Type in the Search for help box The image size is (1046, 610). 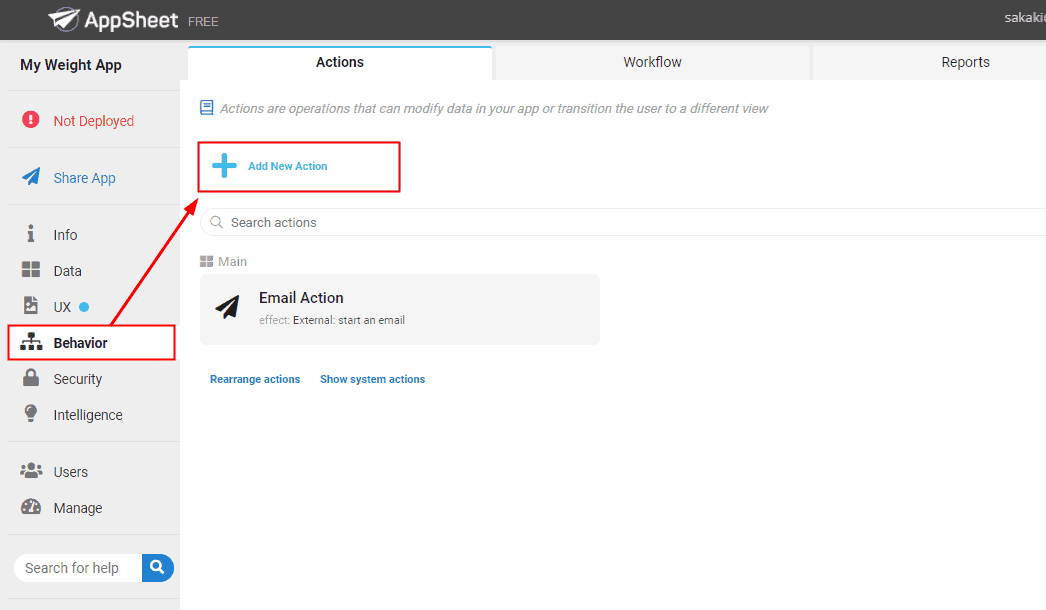point(78,568)
